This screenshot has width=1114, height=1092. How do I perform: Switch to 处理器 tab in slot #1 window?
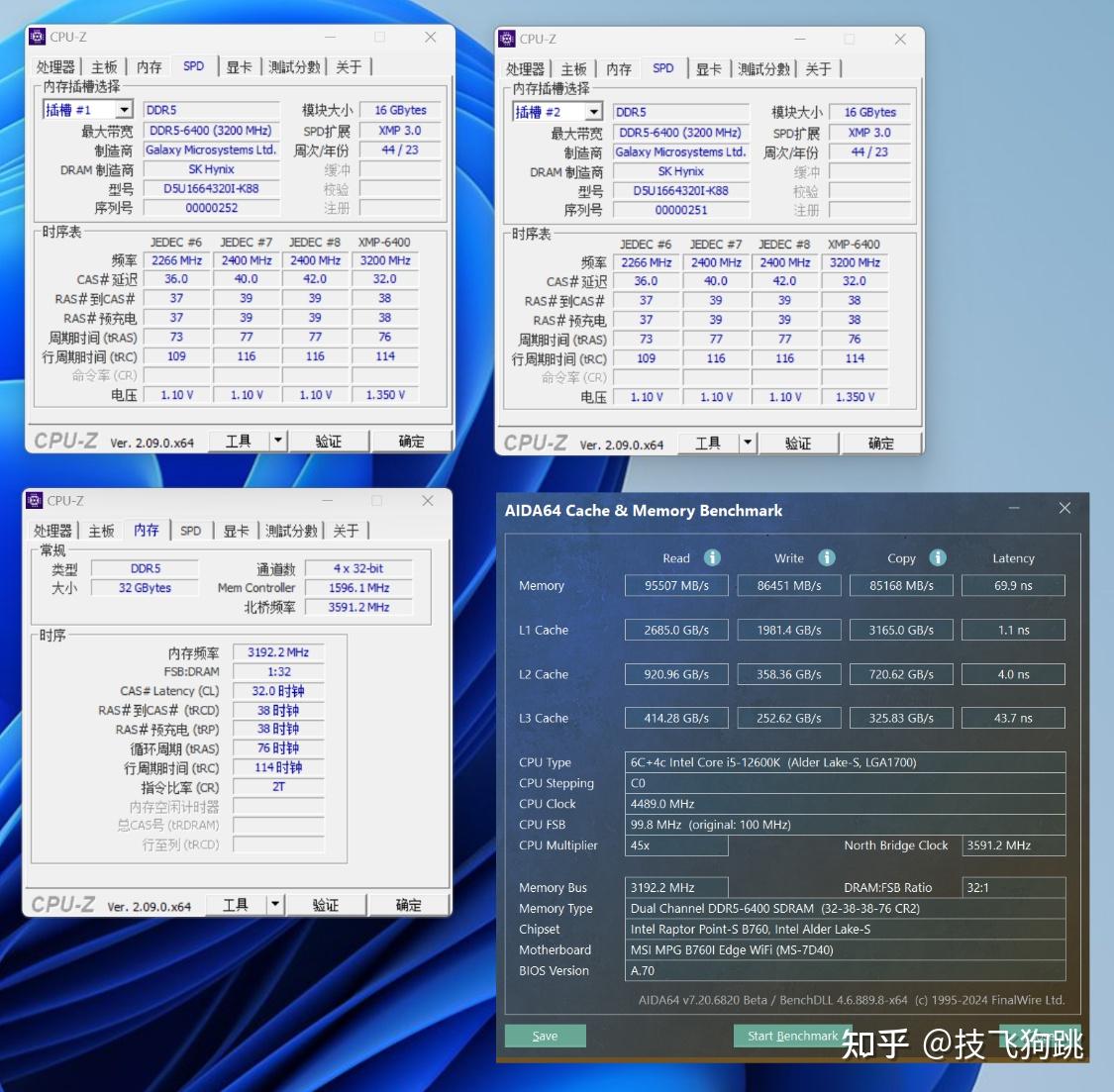55,66
